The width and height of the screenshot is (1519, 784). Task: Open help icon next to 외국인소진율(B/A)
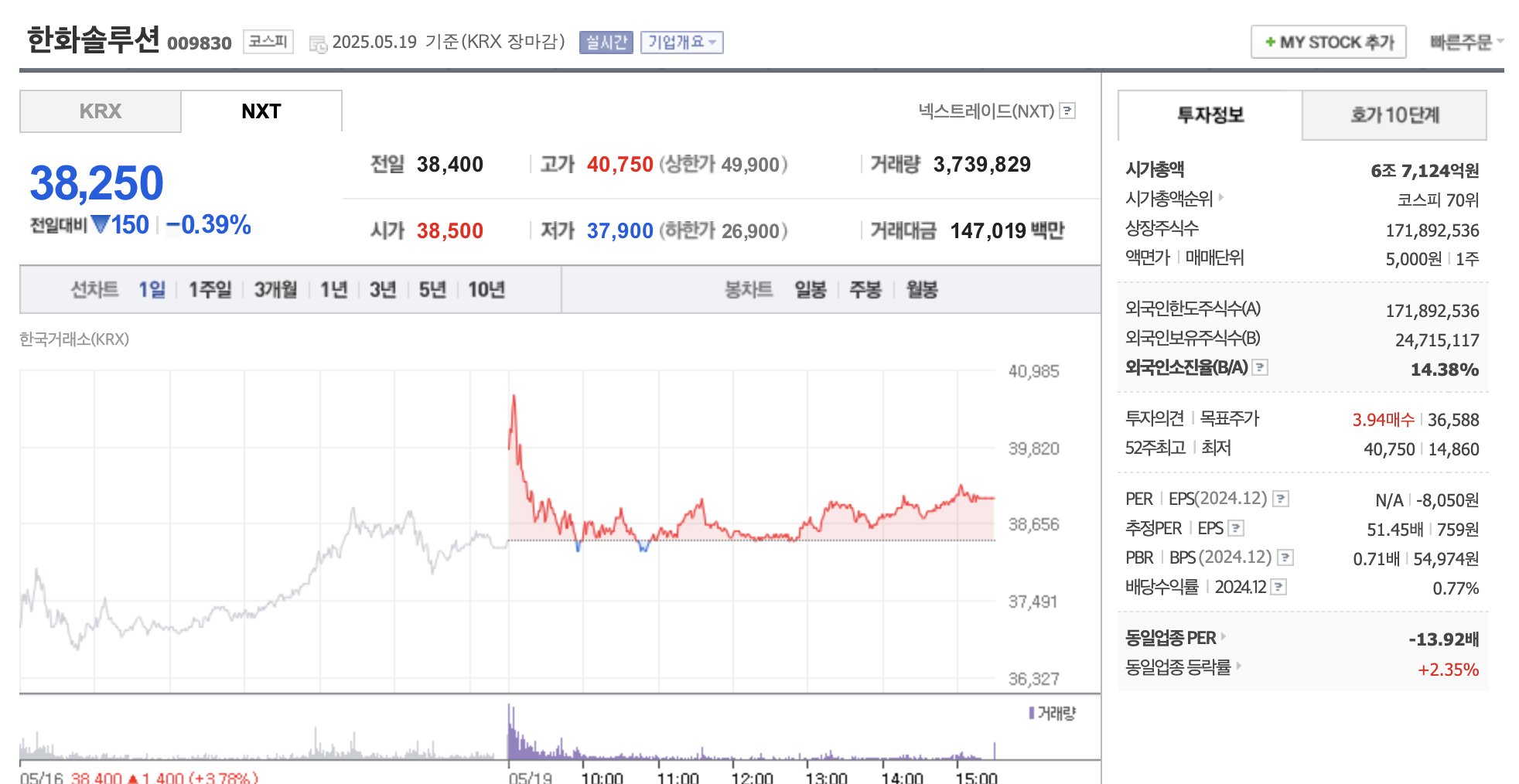(1260, 367)
